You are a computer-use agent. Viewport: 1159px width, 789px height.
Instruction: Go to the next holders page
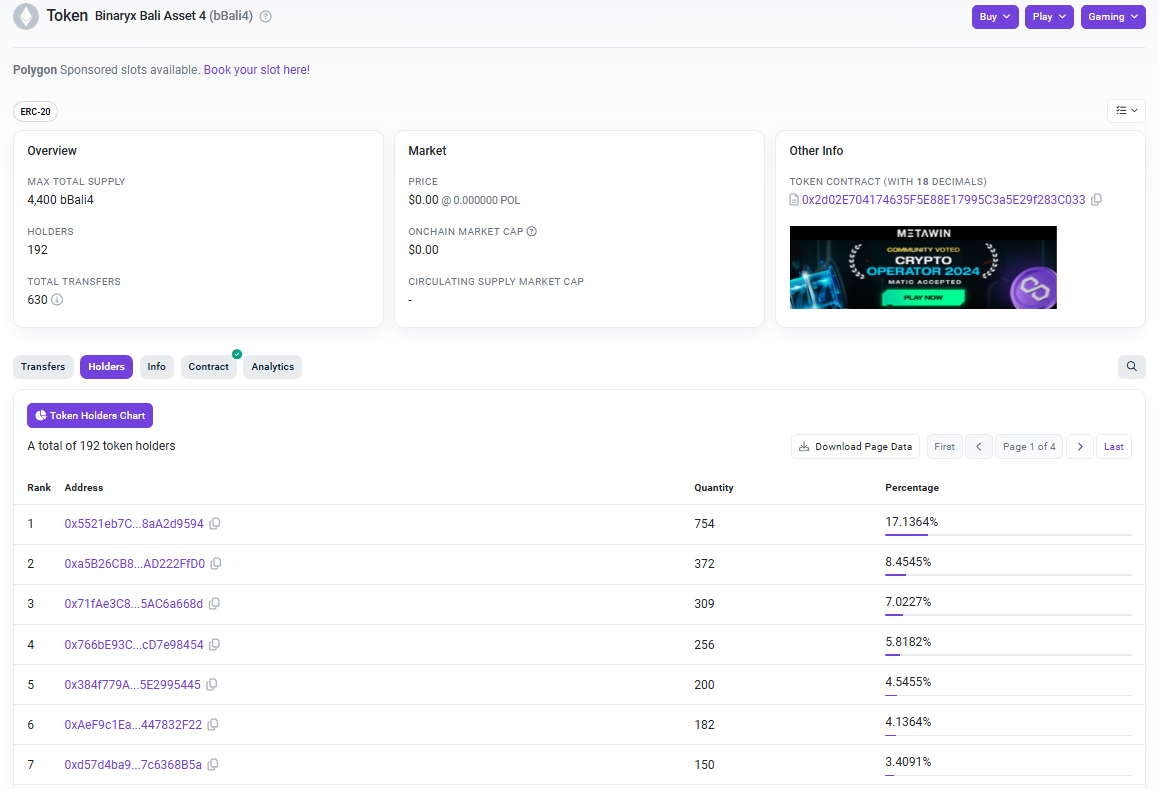point(1079,446)
